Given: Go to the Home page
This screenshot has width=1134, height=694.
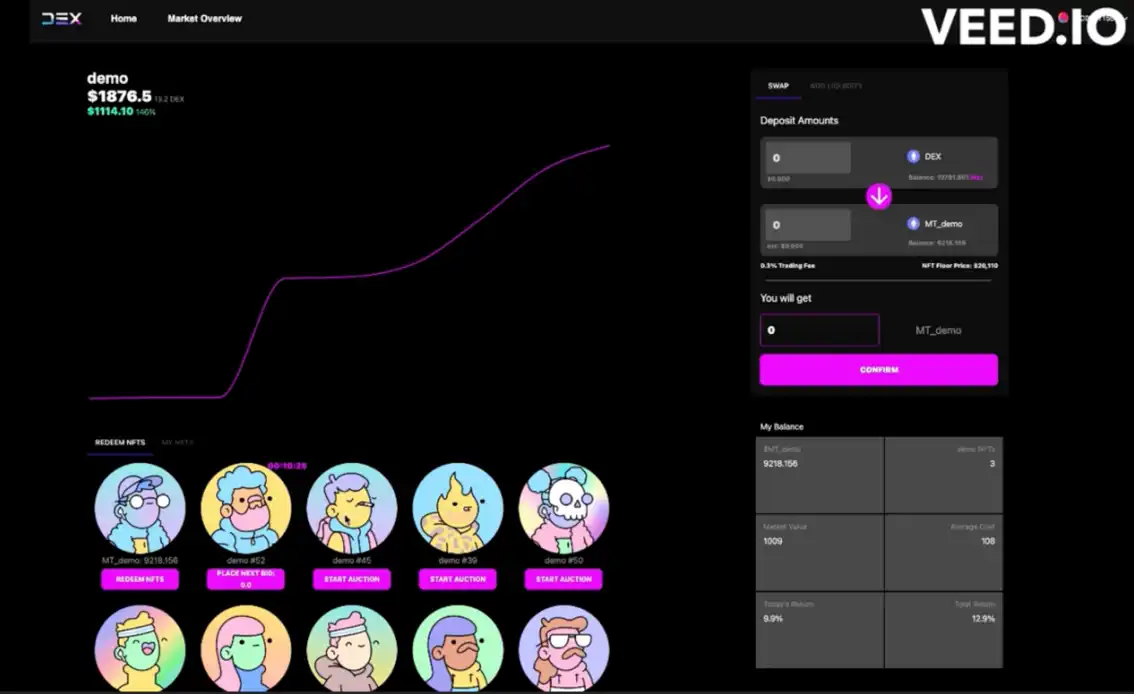Looking at the screenshot, I should click(x=124, y=19).
